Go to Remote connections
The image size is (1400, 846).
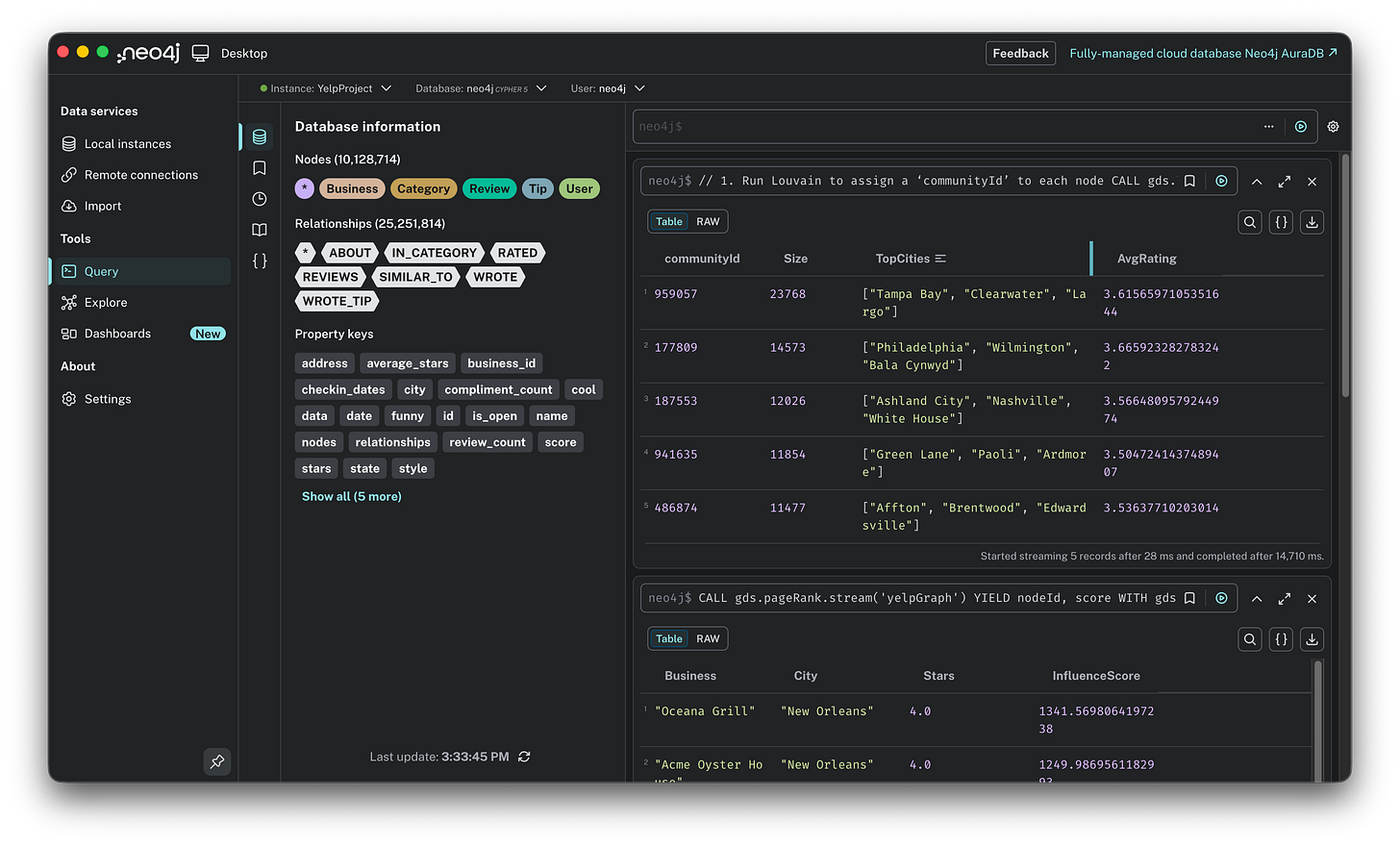pyautogui.click(x=140, y=175)
